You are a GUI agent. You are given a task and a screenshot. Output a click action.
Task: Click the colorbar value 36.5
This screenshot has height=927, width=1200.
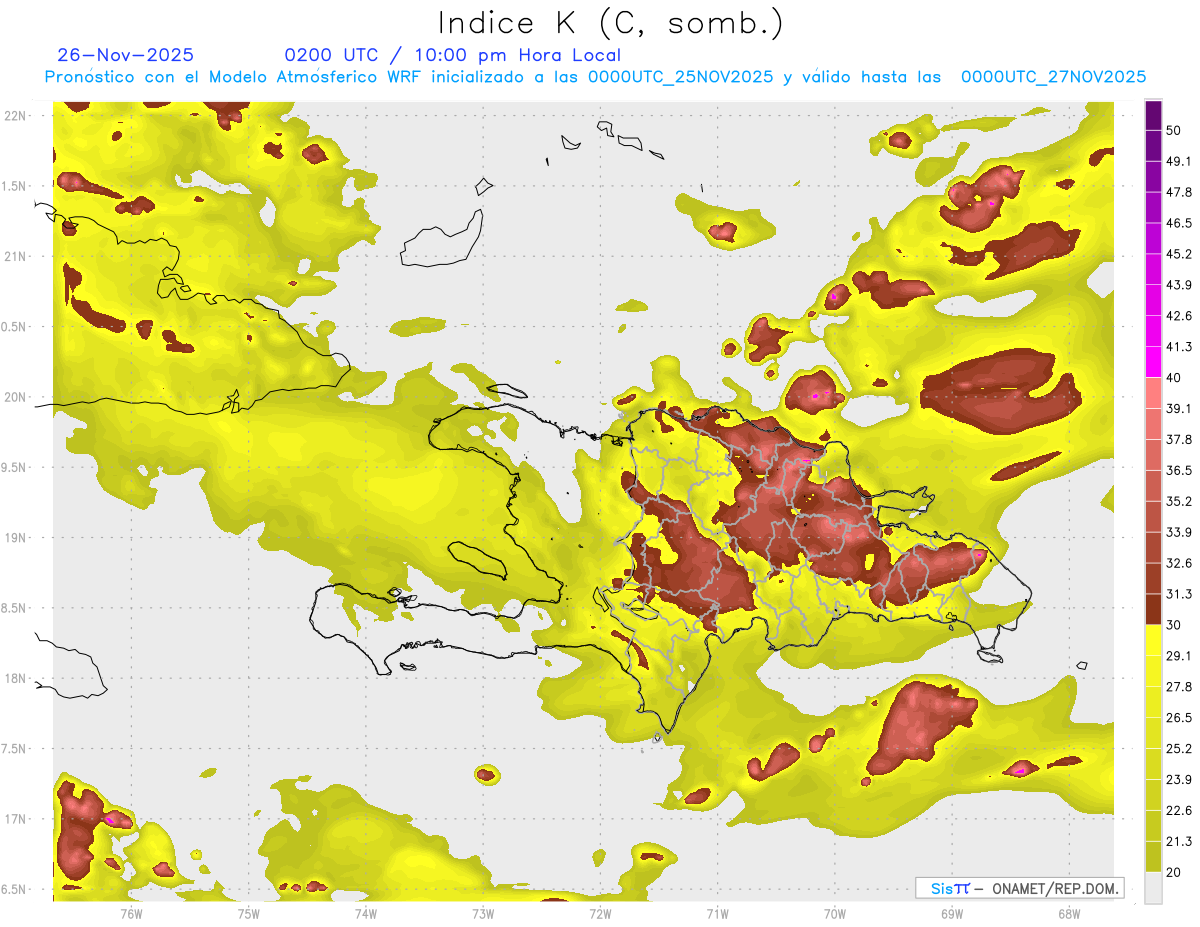point(1179,470)
